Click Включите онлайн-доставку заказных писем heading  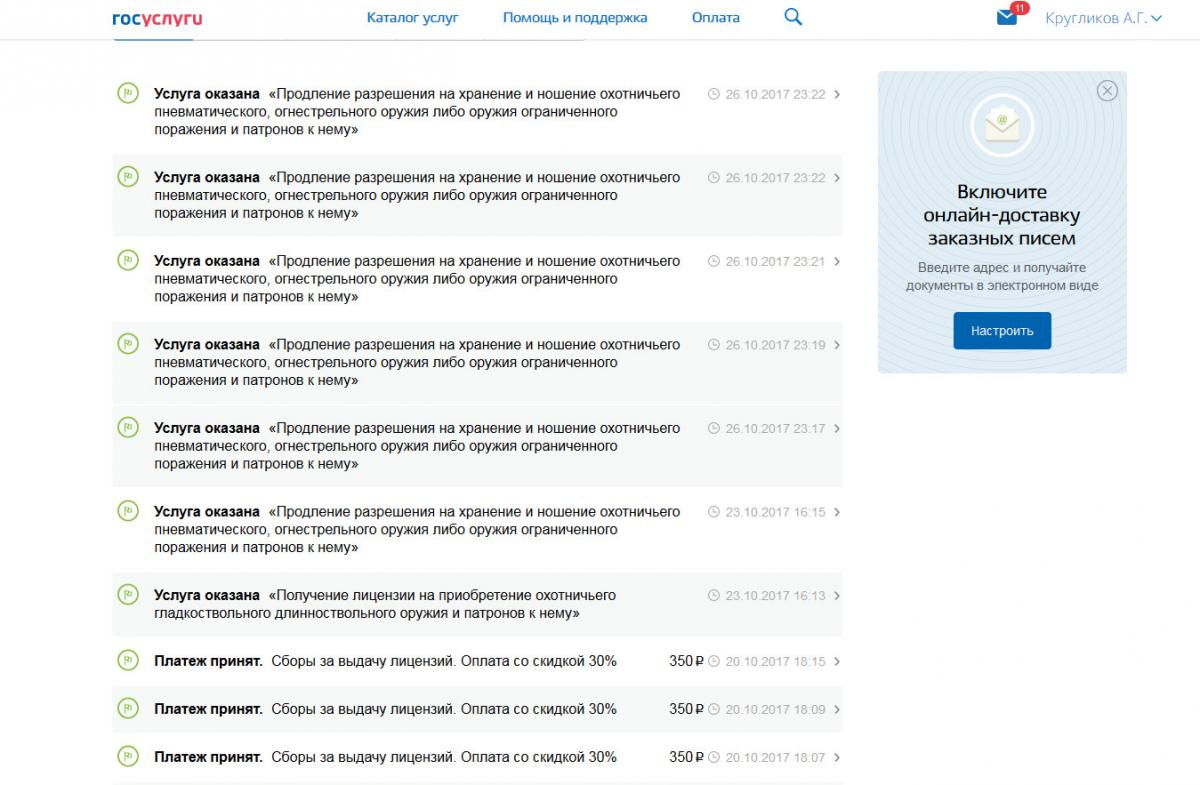click(1002, 215)
